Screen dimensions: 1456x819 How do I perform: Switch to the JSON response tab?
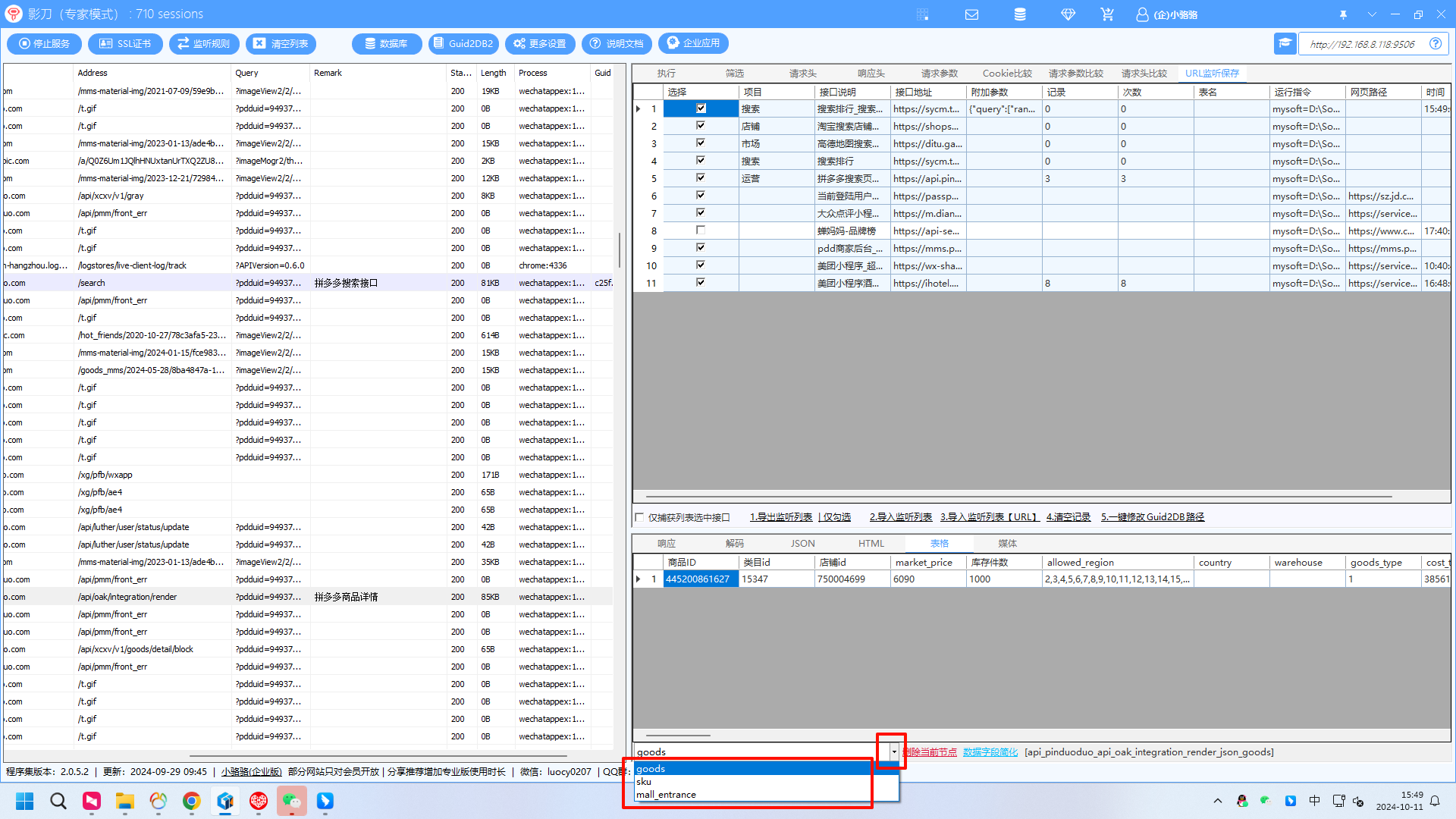pyautogui.click(x=802, y=543)
